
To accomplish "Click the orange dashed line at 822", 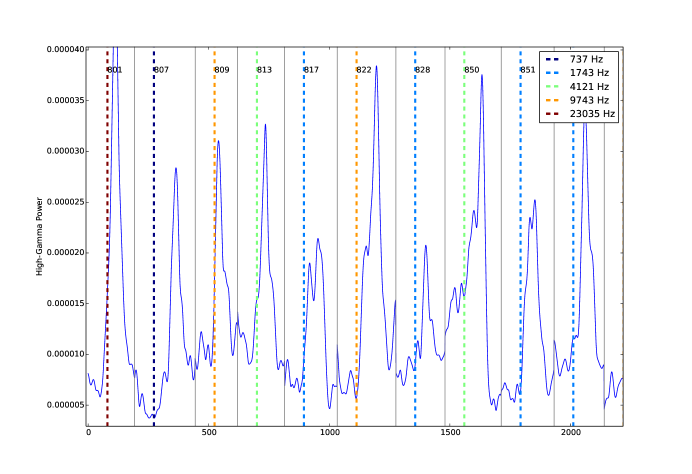I will pyautogui.click(x=357, y=238).
